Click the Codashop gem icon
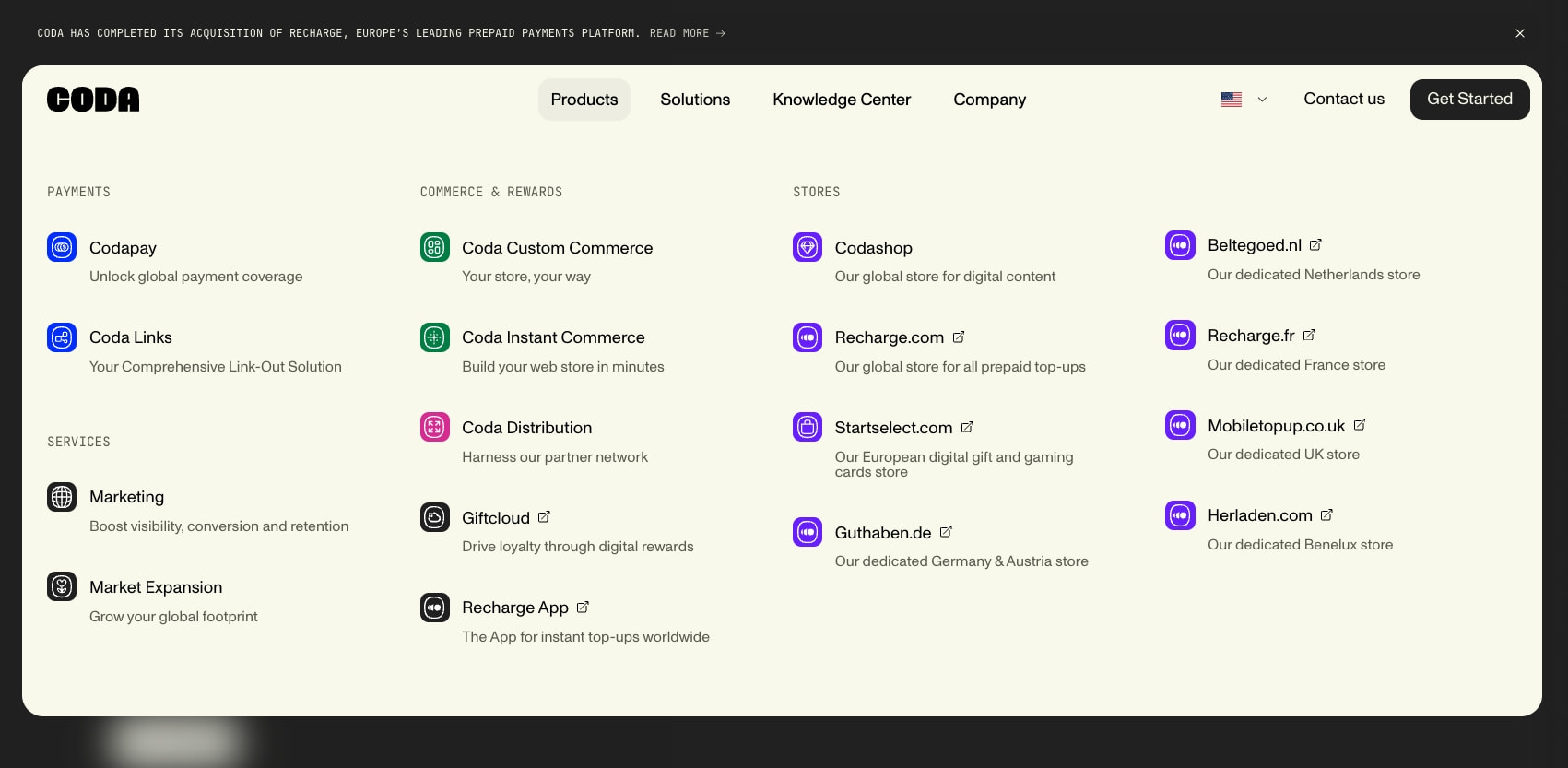 tap(808, 247)
